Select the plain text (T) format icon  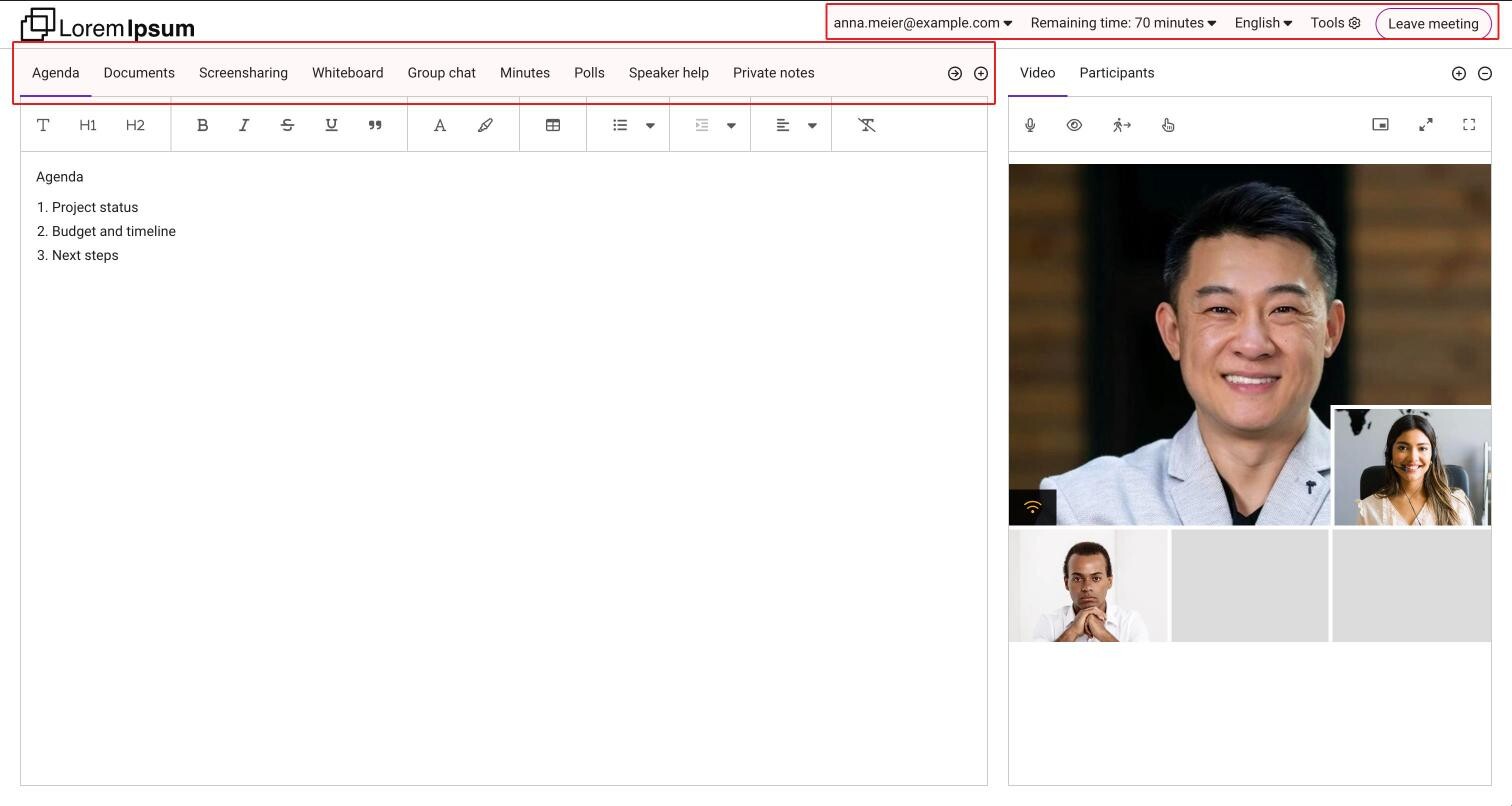(43, 125)
